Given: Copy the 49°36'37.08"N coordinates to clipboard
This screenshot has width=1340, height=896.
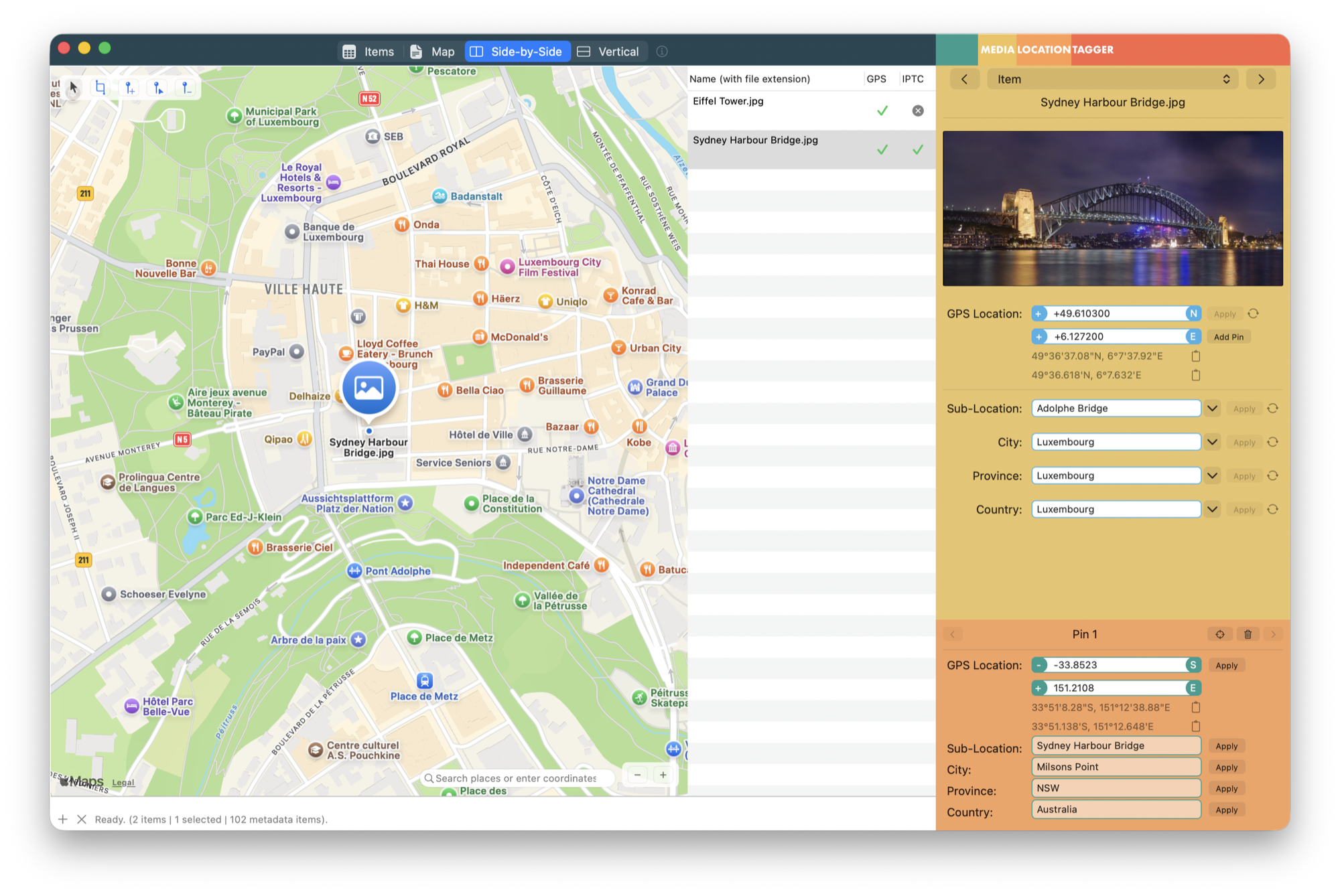Looking at the screenshot, I should click(x=1196, y=356).
